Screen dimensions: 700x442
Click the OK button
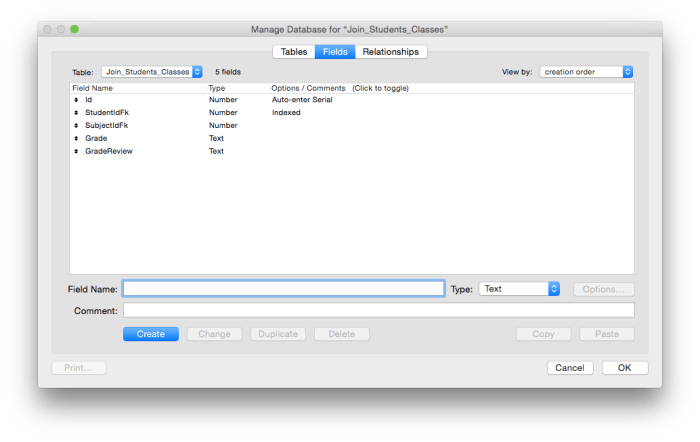coord(624,367)
